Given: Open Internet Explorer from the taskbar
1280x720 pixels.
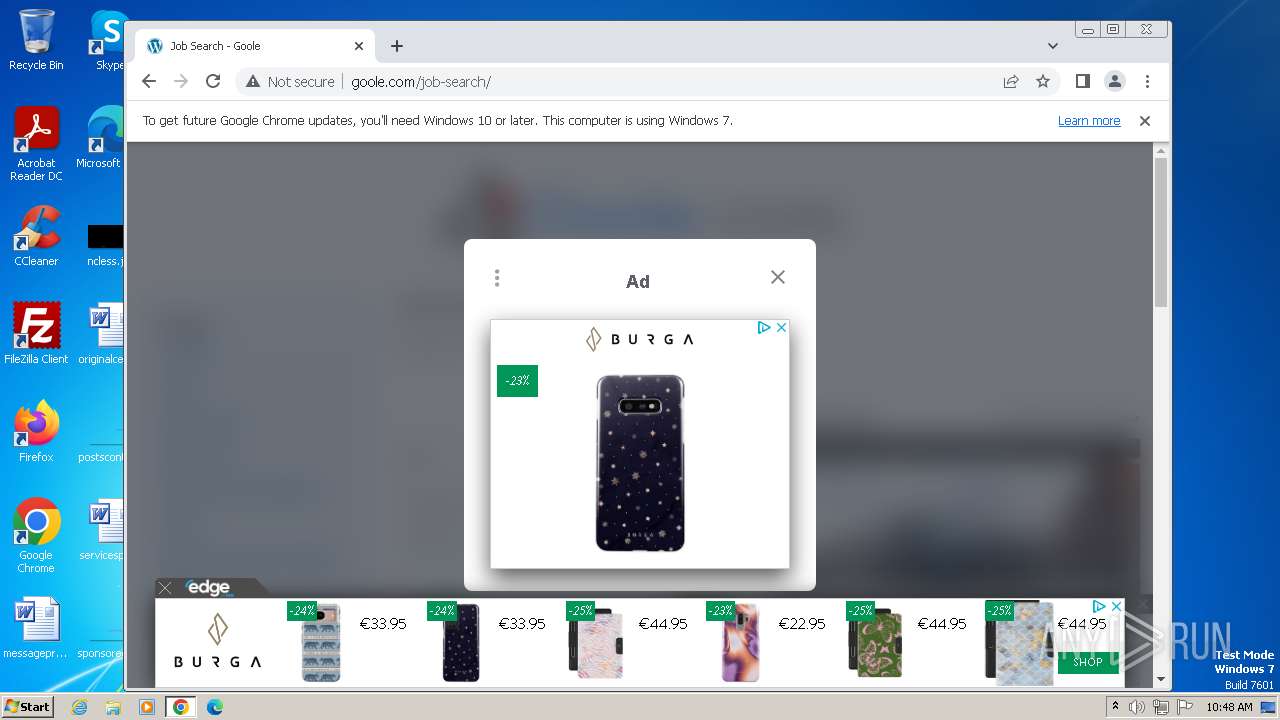Looking at the screenshot, I should (x=79, y=707).
